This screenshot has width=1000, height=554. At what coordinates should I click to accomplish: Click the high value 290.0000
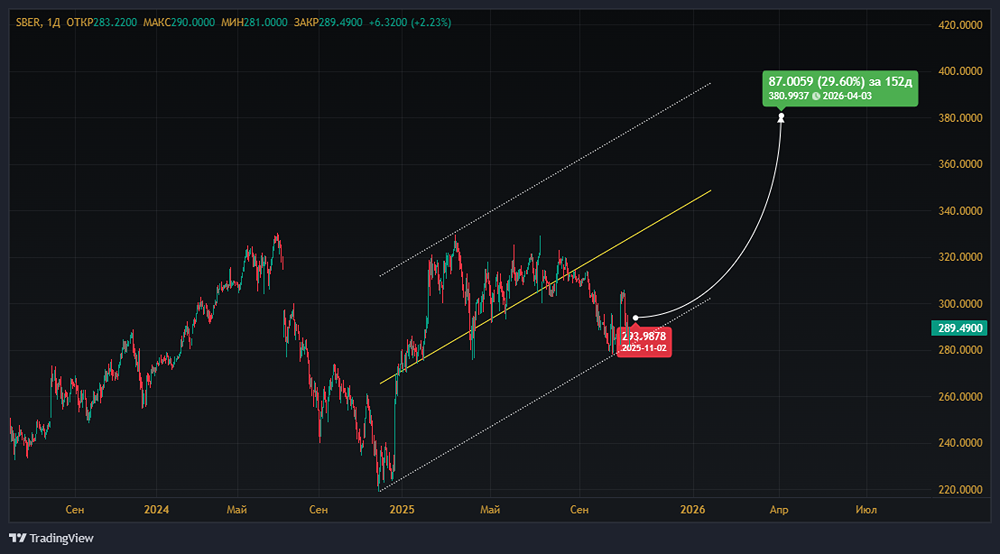(193, 22)
